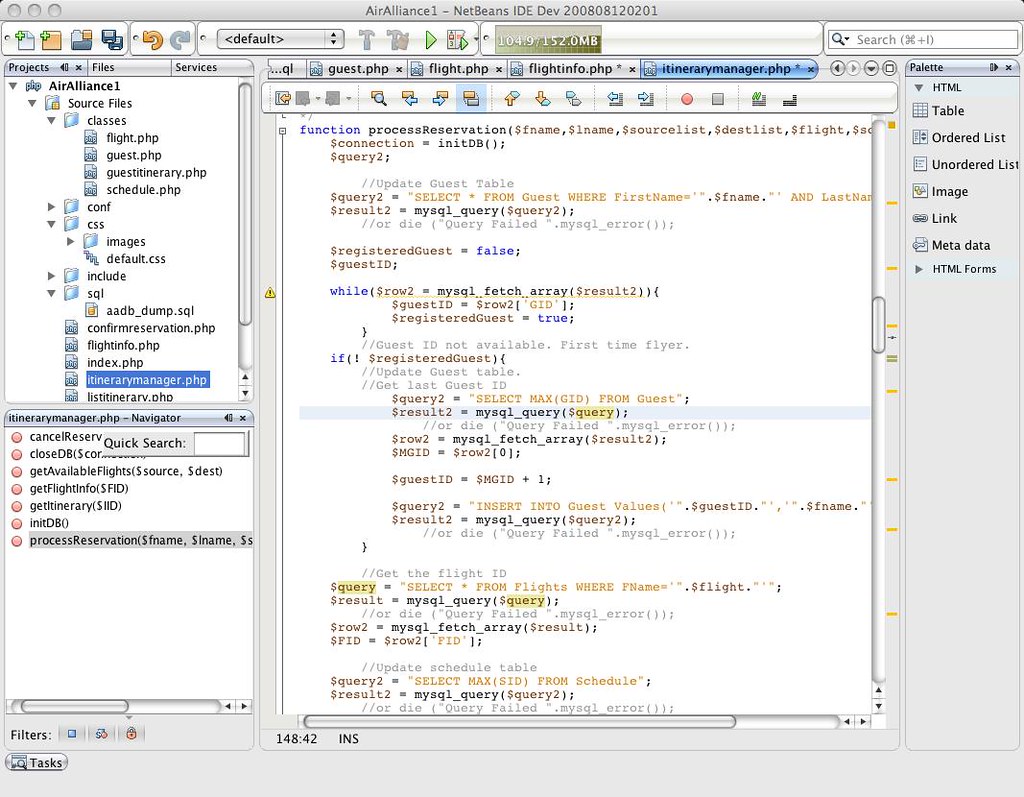Open the Services panel tab
Image resolution: width=1024 pixels, height=797 pixels.
196,67
